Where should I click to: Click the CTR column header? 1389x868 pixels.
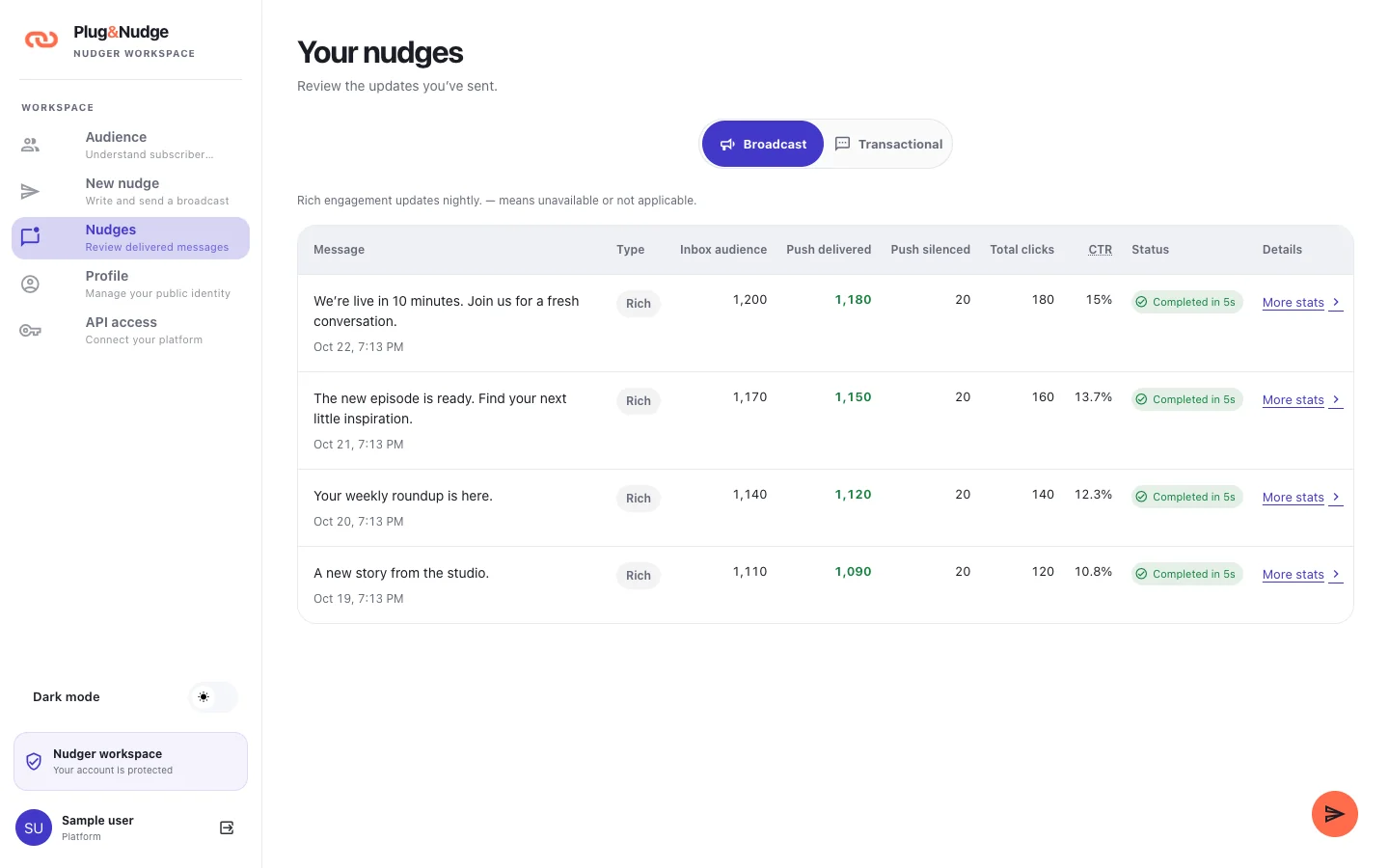[x=1100, y=249]
